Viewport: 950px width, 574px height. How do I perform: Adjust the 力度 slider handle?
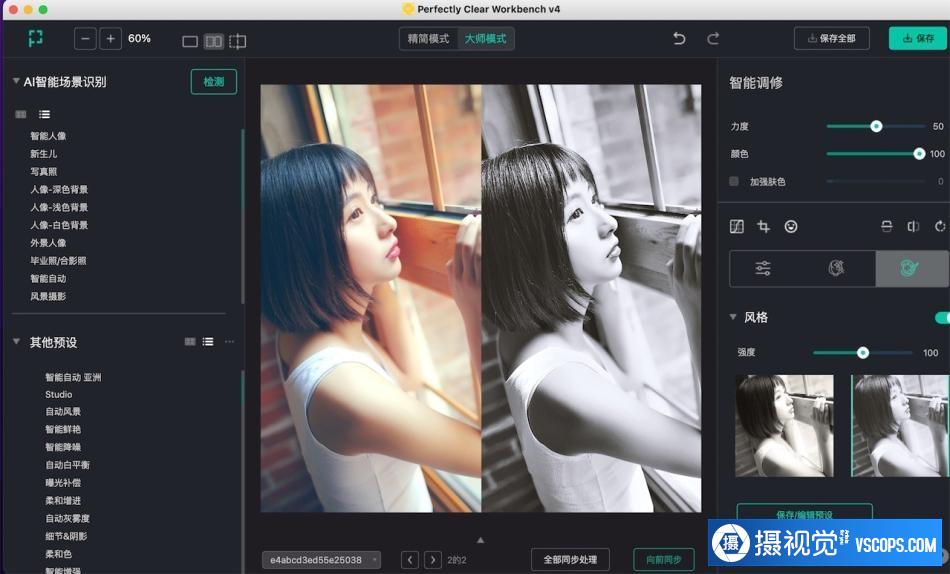[876, 126]
